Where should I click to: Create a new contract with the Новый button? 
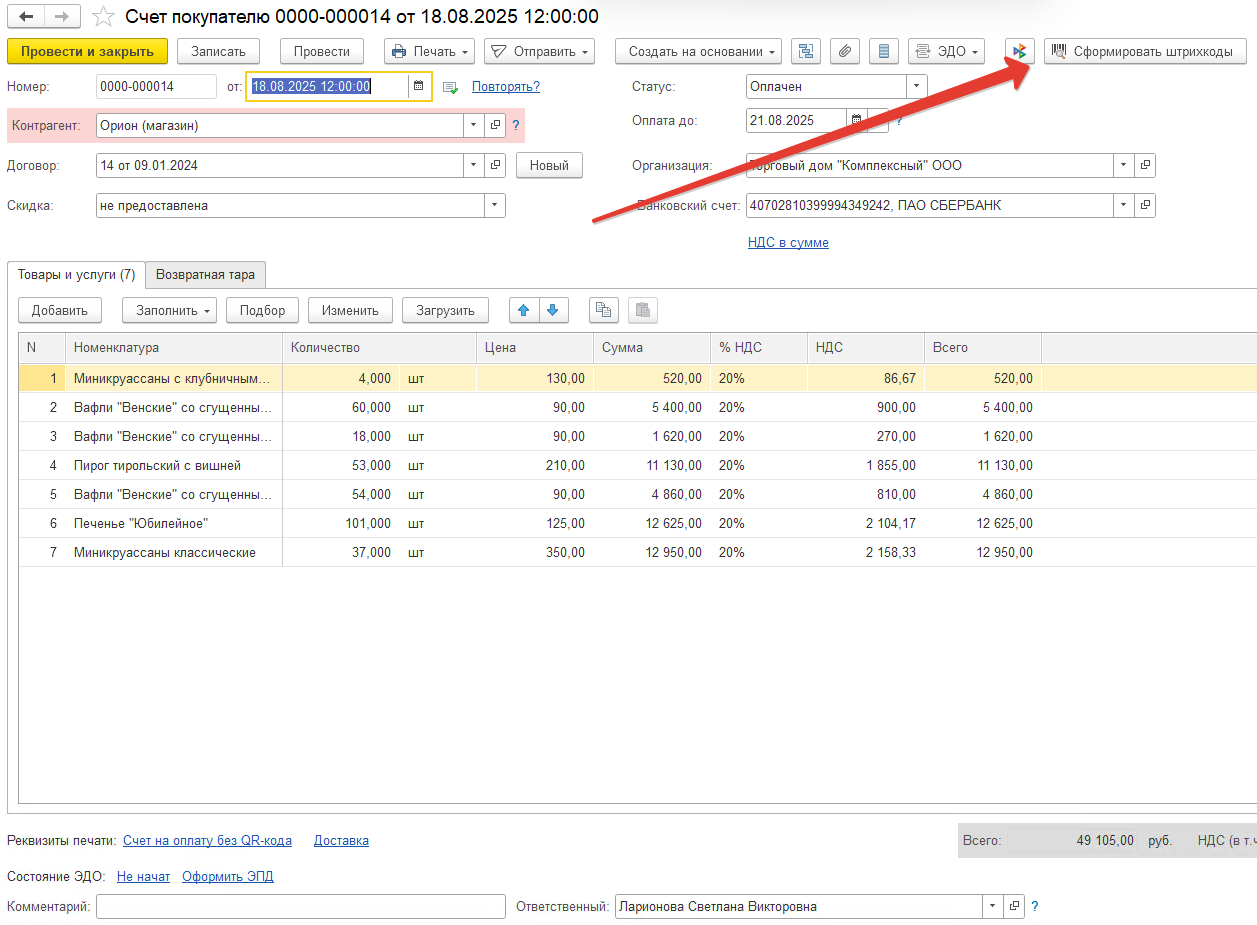(549, 166)
